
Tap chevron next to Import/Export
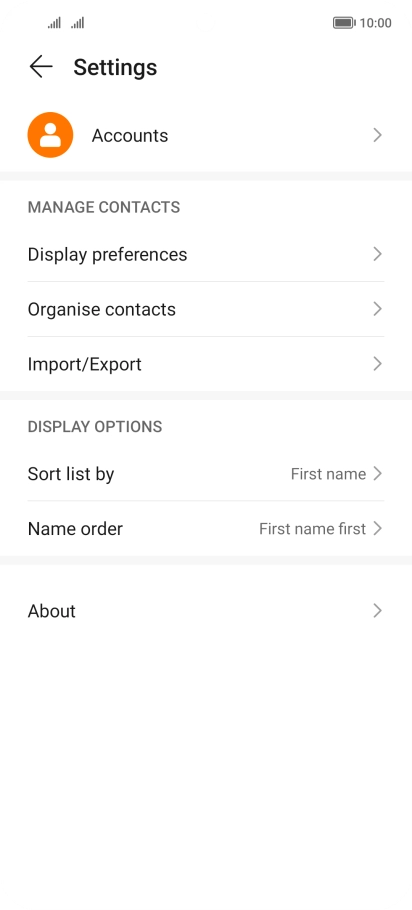click(378, 364)
